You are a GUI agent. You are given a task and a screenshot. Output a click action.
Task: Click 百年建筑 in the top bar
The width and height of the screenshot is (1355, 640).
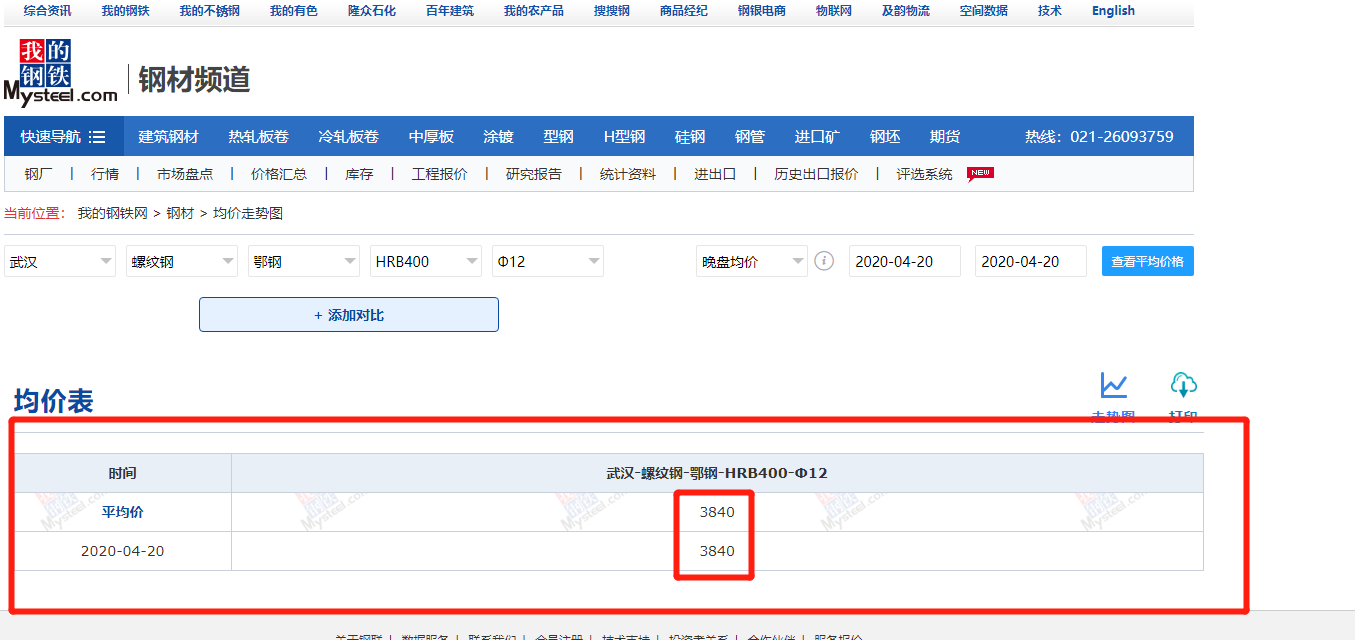click(x=450, y=11)
